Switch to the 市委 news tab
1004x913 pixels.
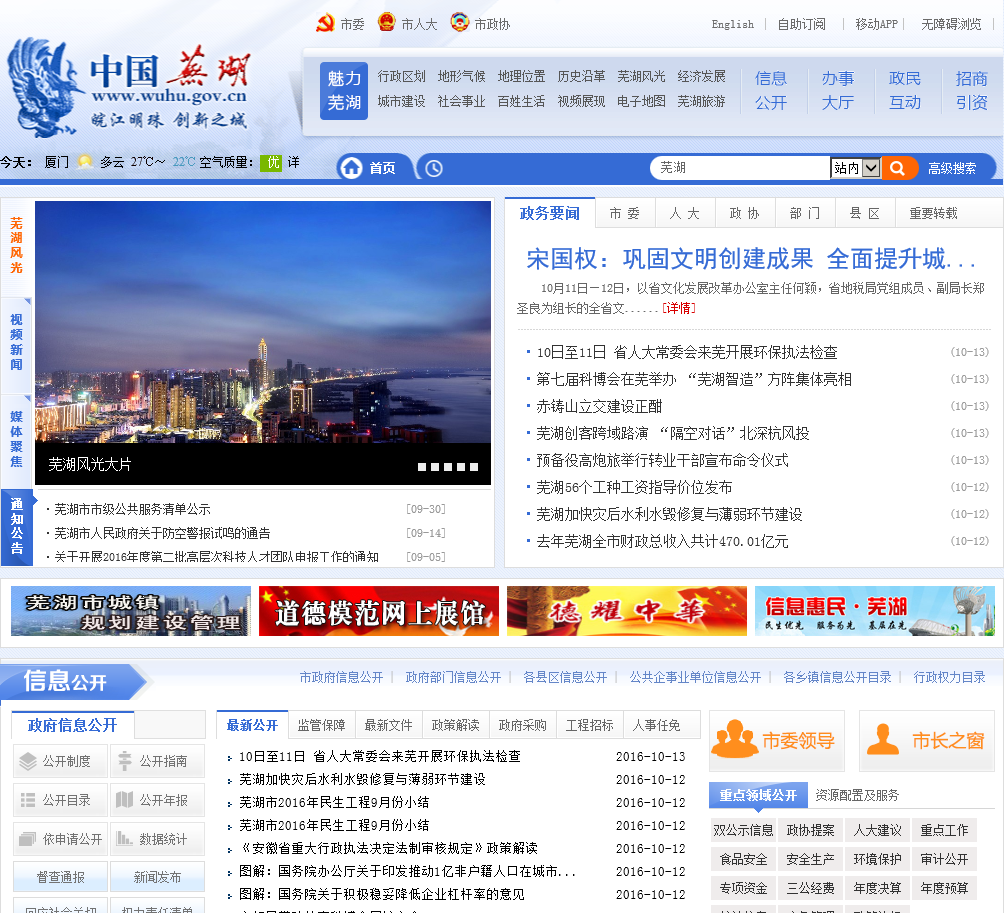pyautogui.click(x=624, y=213)
